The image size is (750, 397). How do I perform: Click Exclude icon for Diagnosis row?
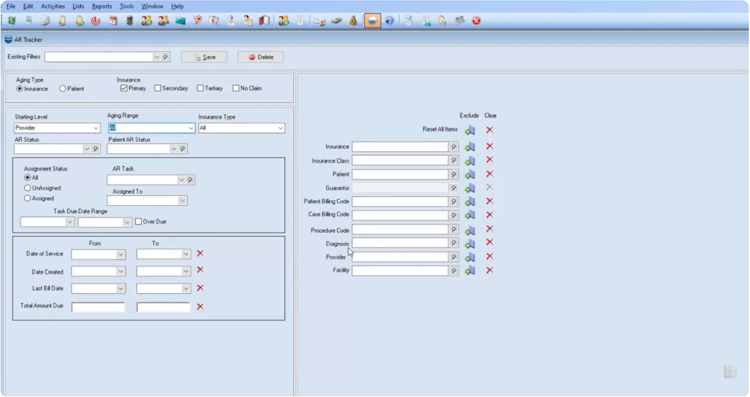click(x=470, y=244)
